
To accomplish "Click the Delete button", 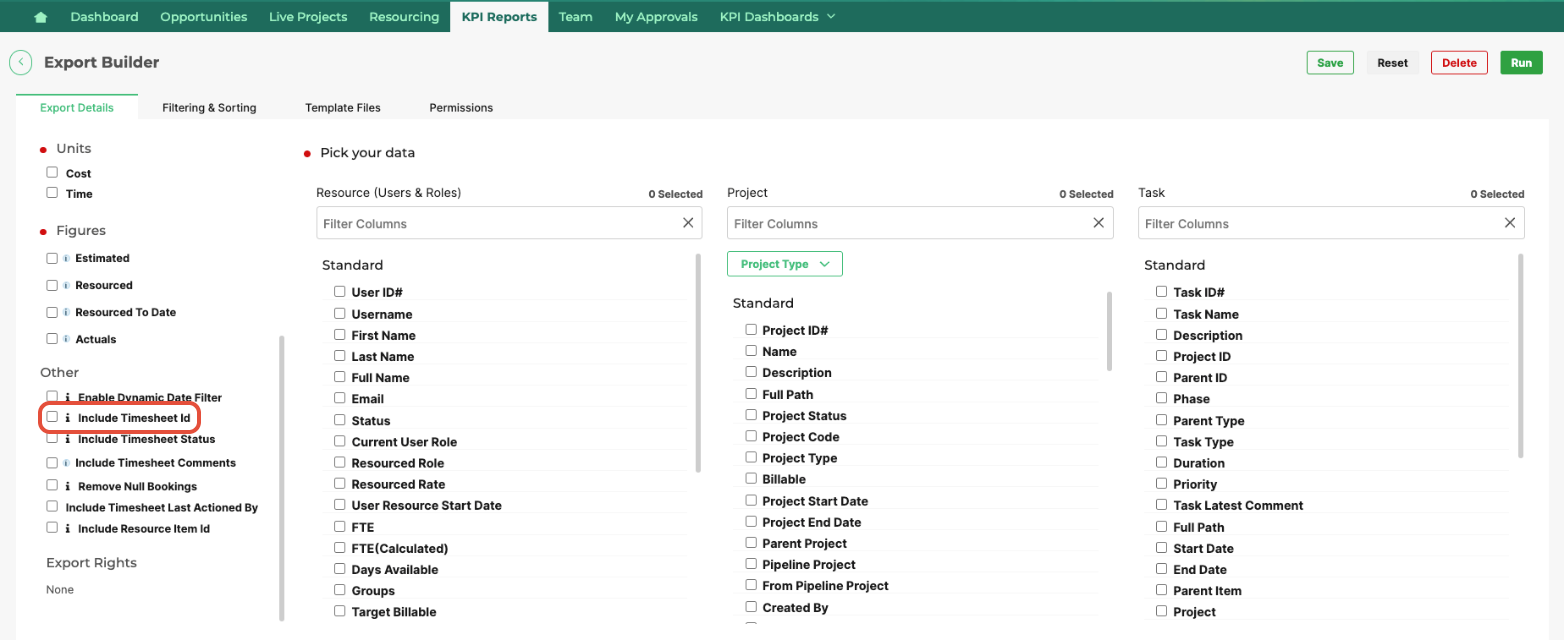I will coord(1459,62).
